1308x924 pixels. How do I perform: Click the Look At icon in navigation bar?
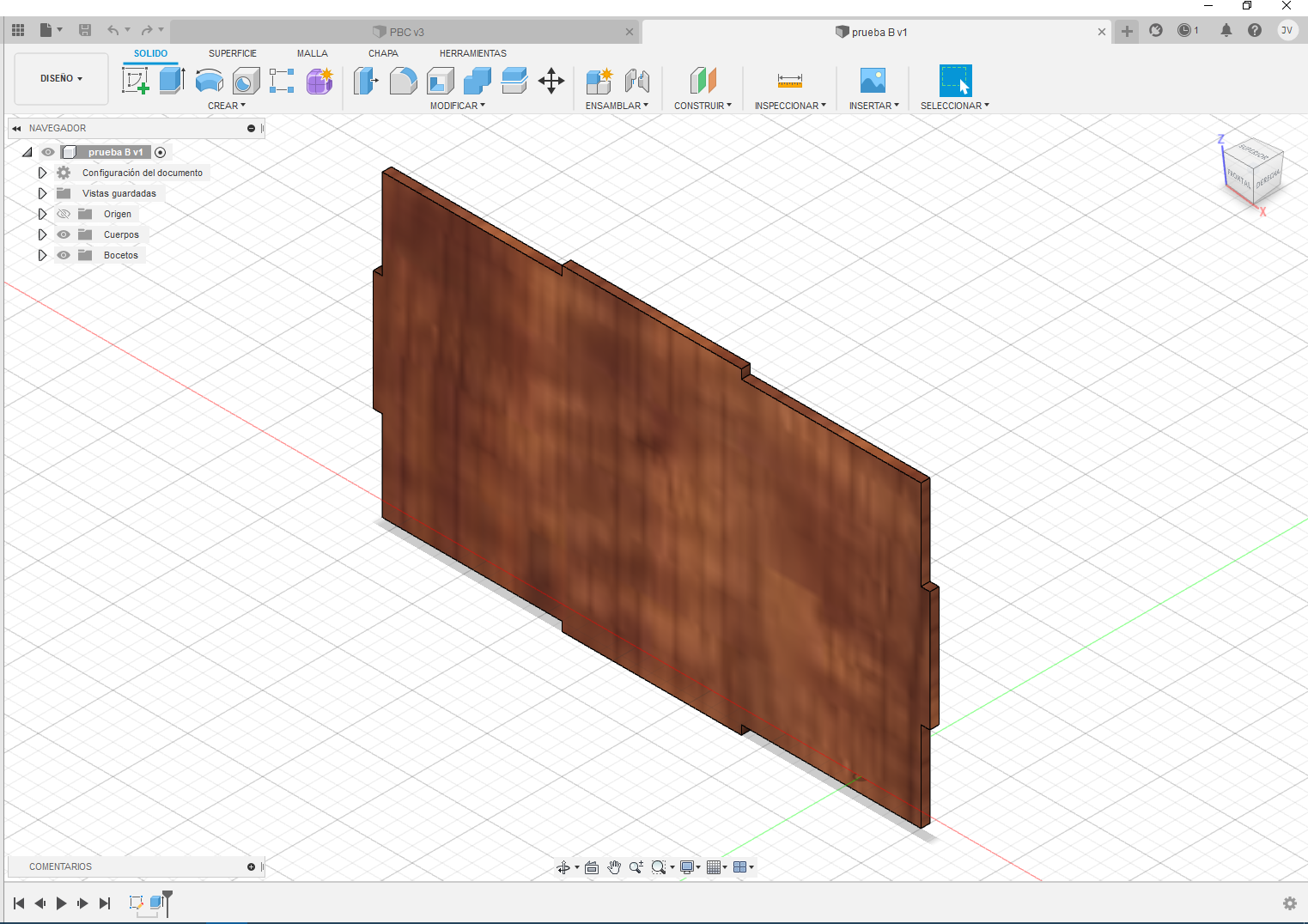(x=592, y=867)
